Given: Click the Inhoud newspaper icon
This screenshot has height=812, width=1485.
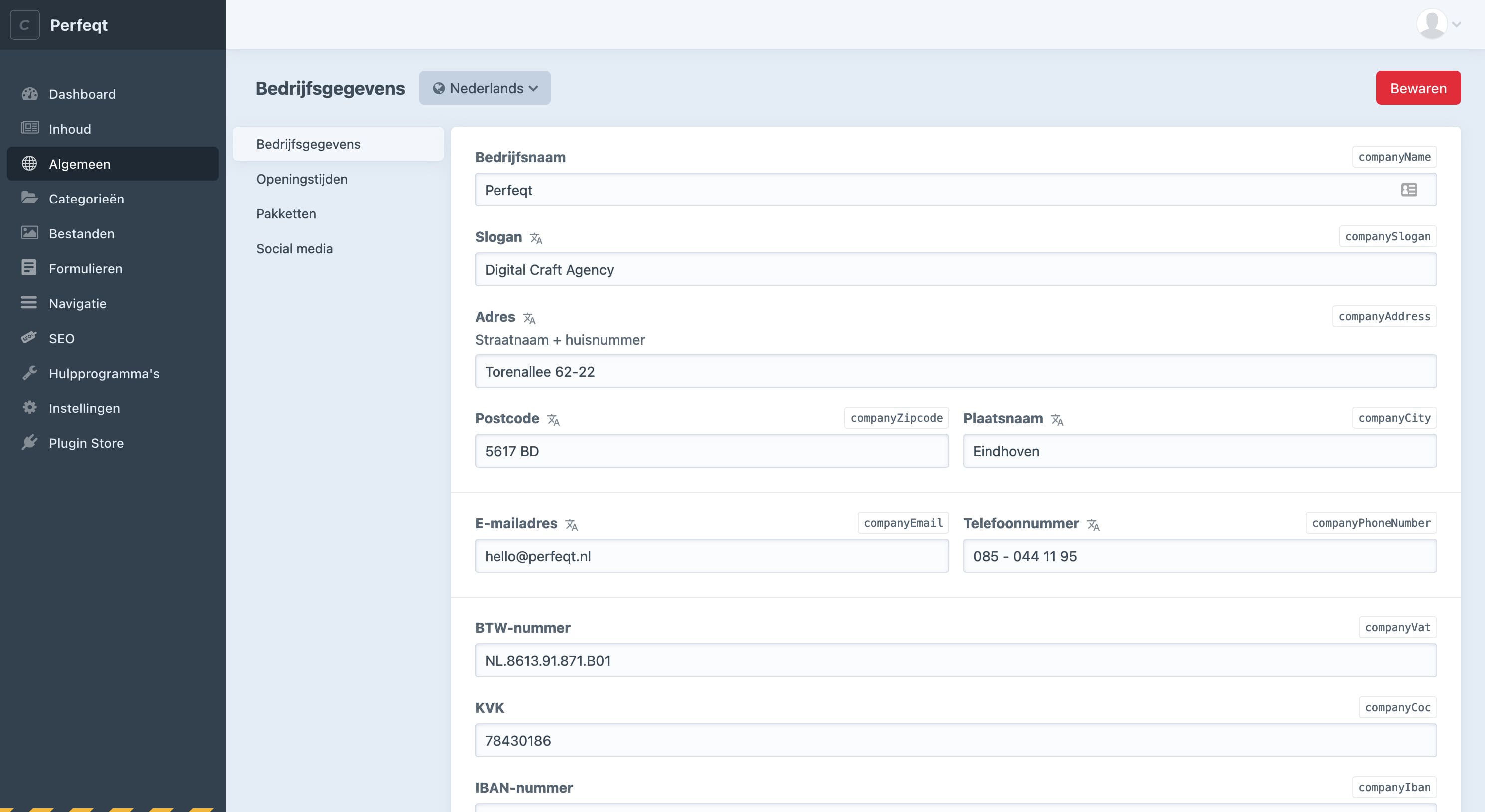Looking at the screenshot, I should coord(29,128).
